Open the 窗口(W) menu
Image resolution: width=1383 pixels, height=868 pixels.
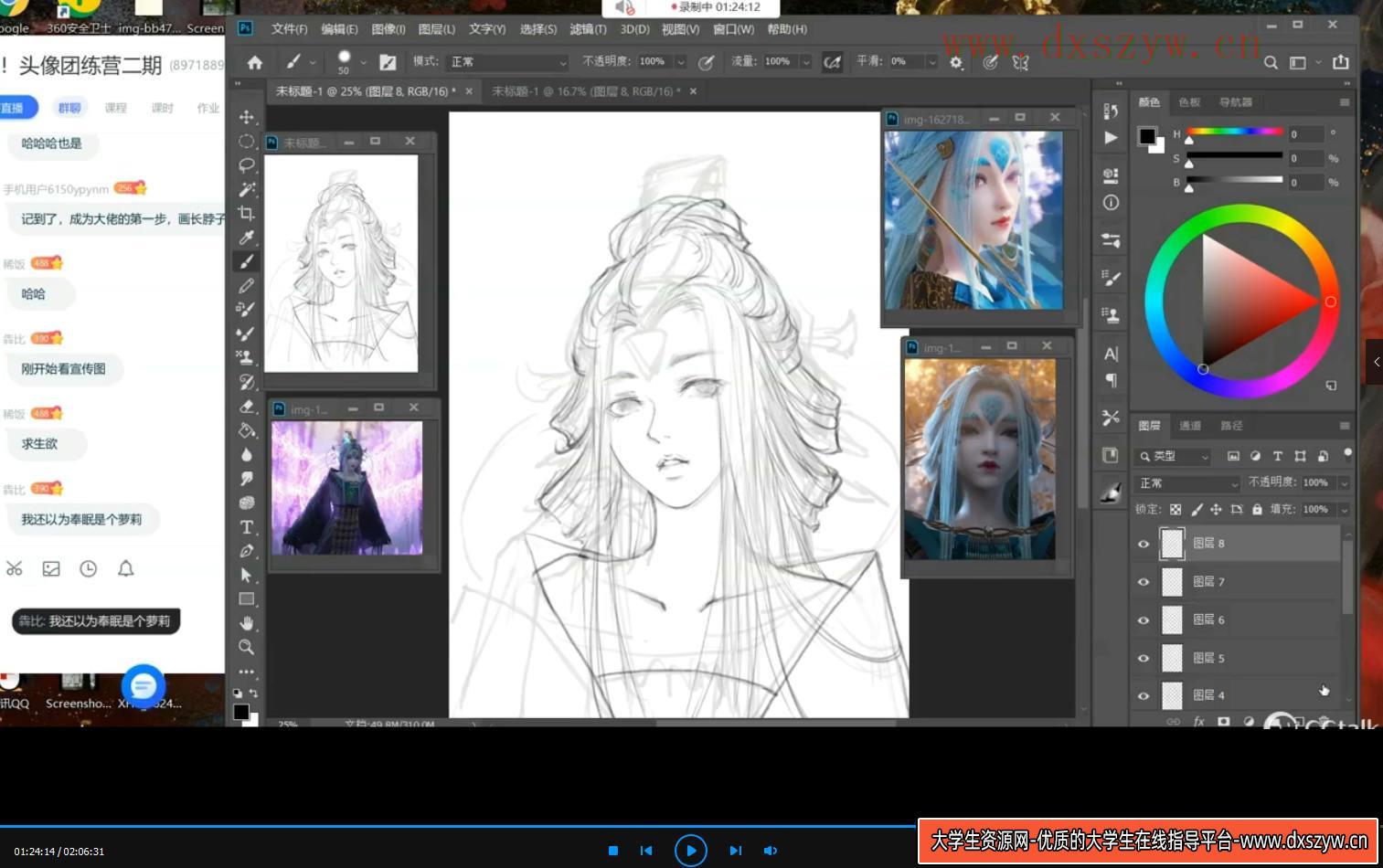coord(733,29)
